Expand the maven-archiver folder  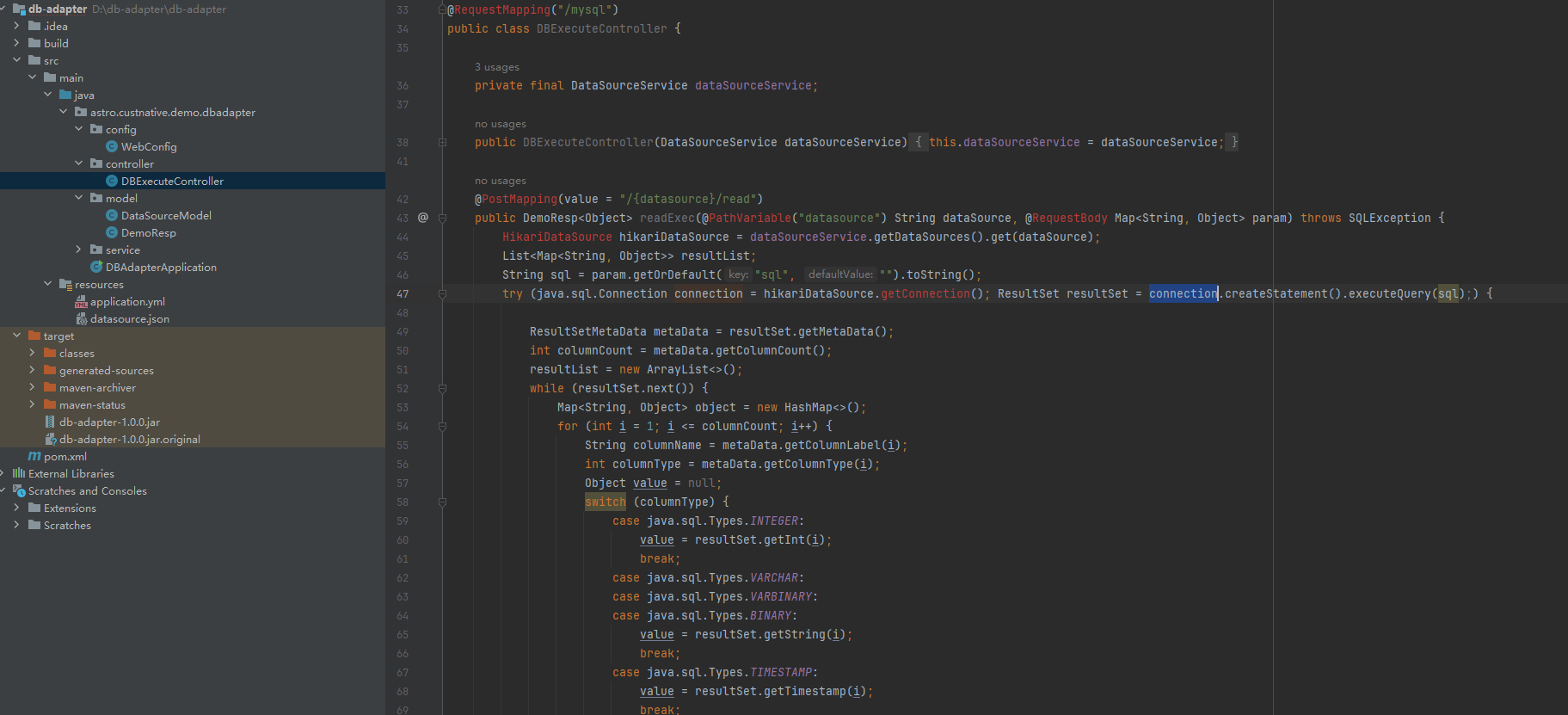32,388
